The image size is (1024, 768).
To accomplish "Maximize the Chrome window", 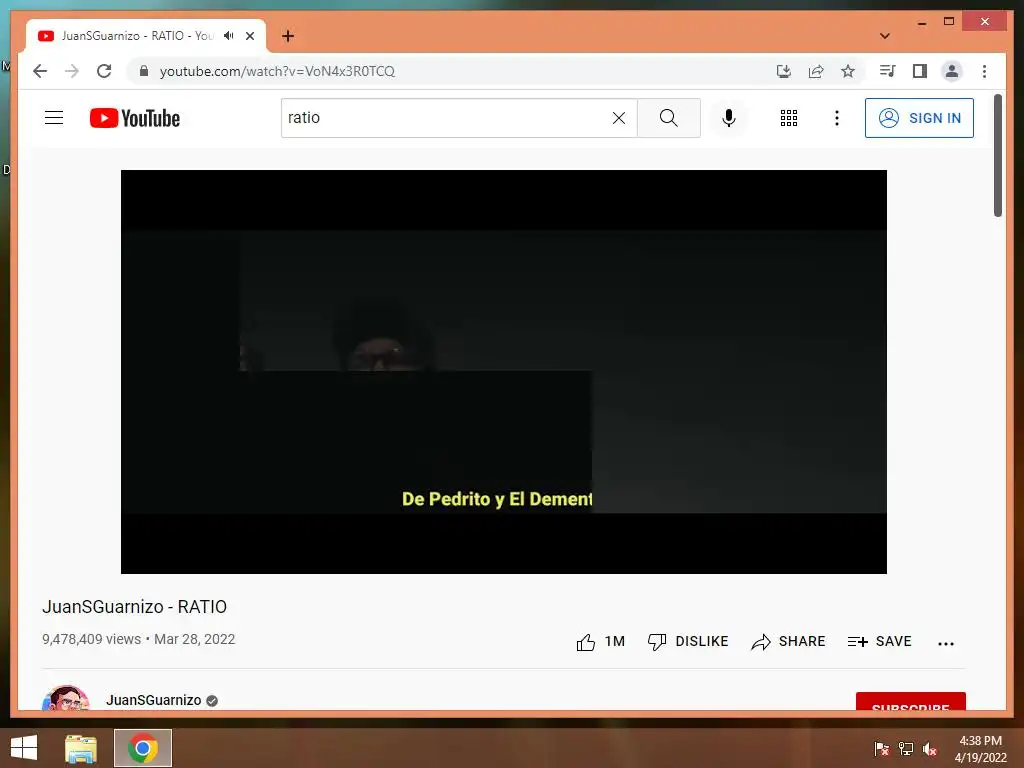I will (x=949, y=22).
